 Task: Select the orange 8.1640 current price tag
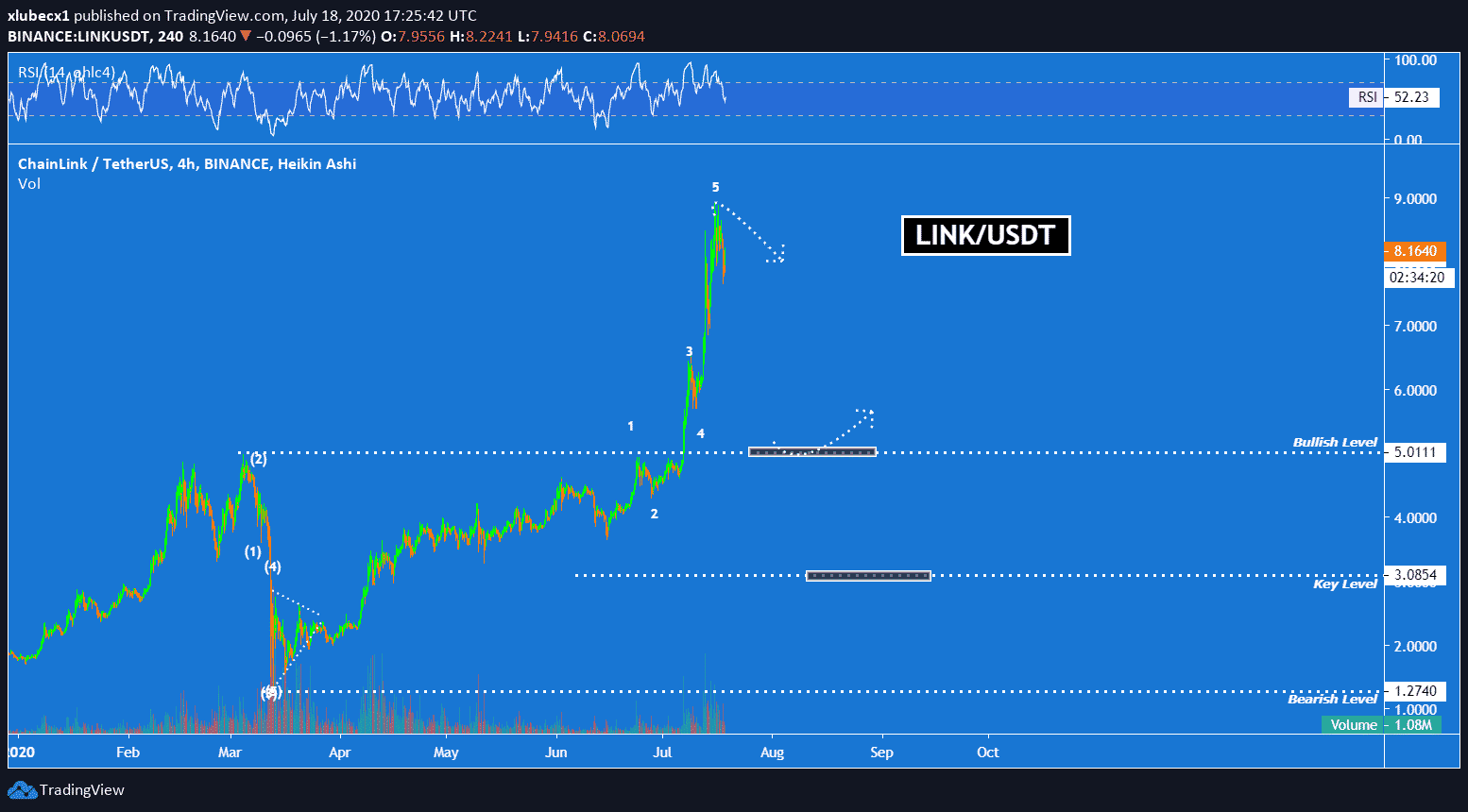click(x=1414, y=250)
